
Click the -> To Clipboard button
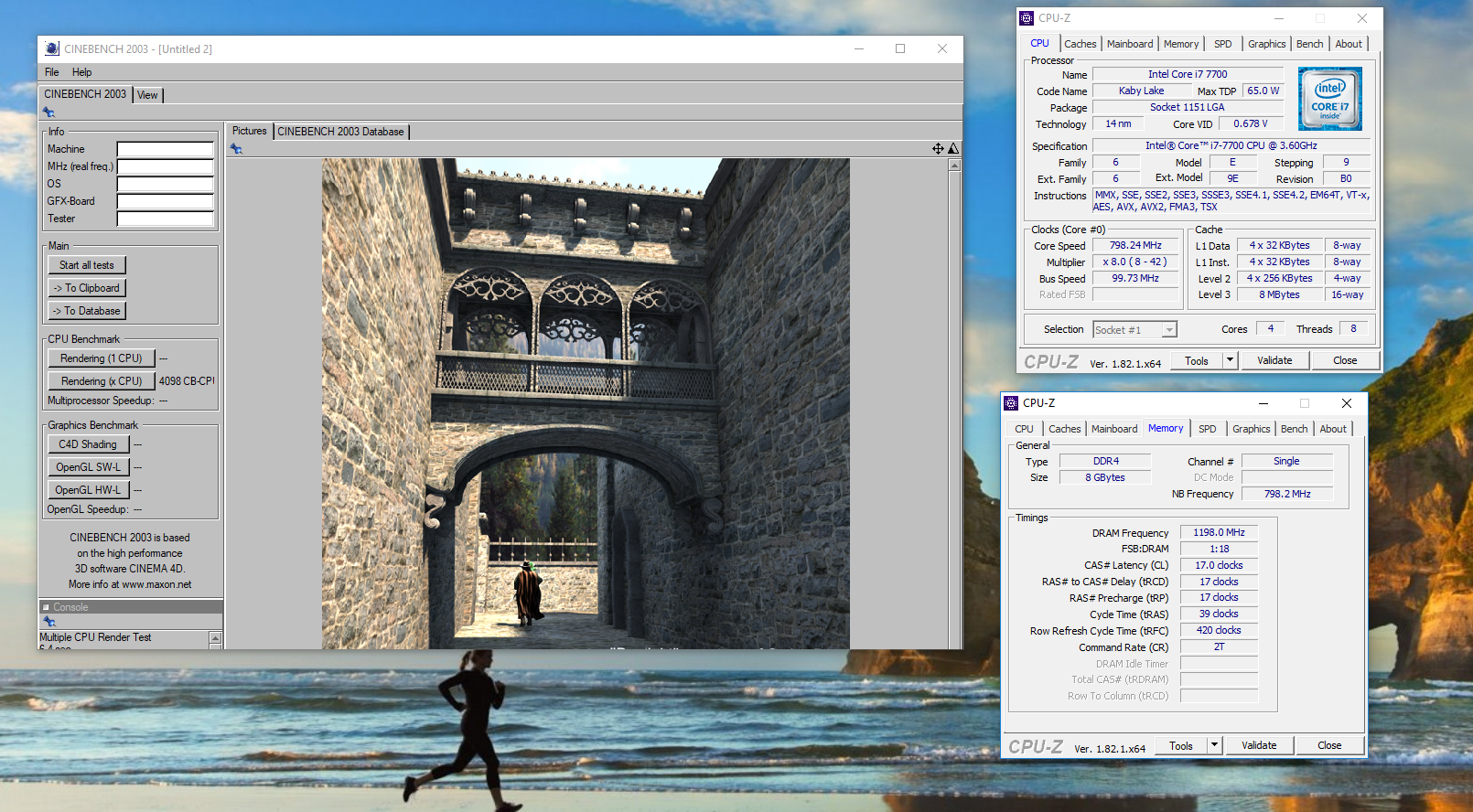pyautogui.click(x=87, y=288)
